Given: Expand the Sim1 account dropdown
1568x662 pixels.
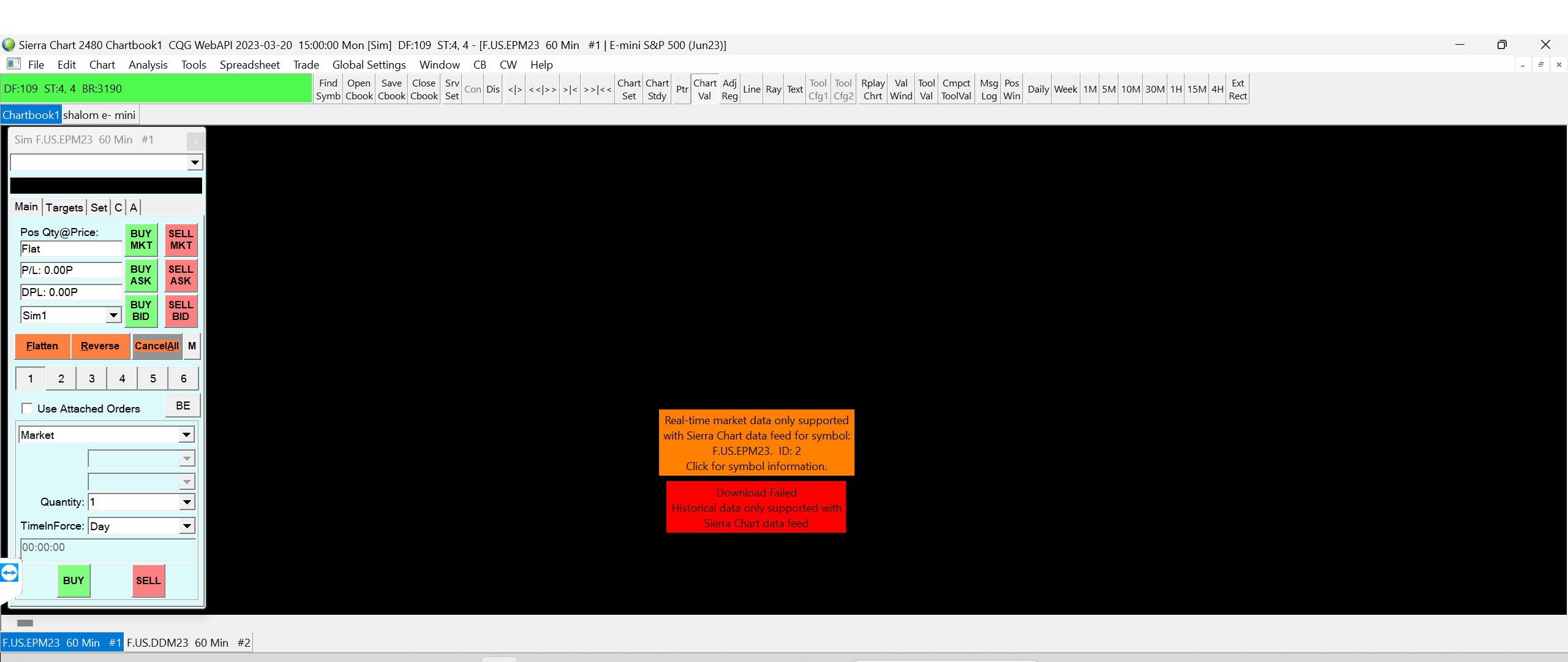Looking at the screenshot, I should click(113, 316).
